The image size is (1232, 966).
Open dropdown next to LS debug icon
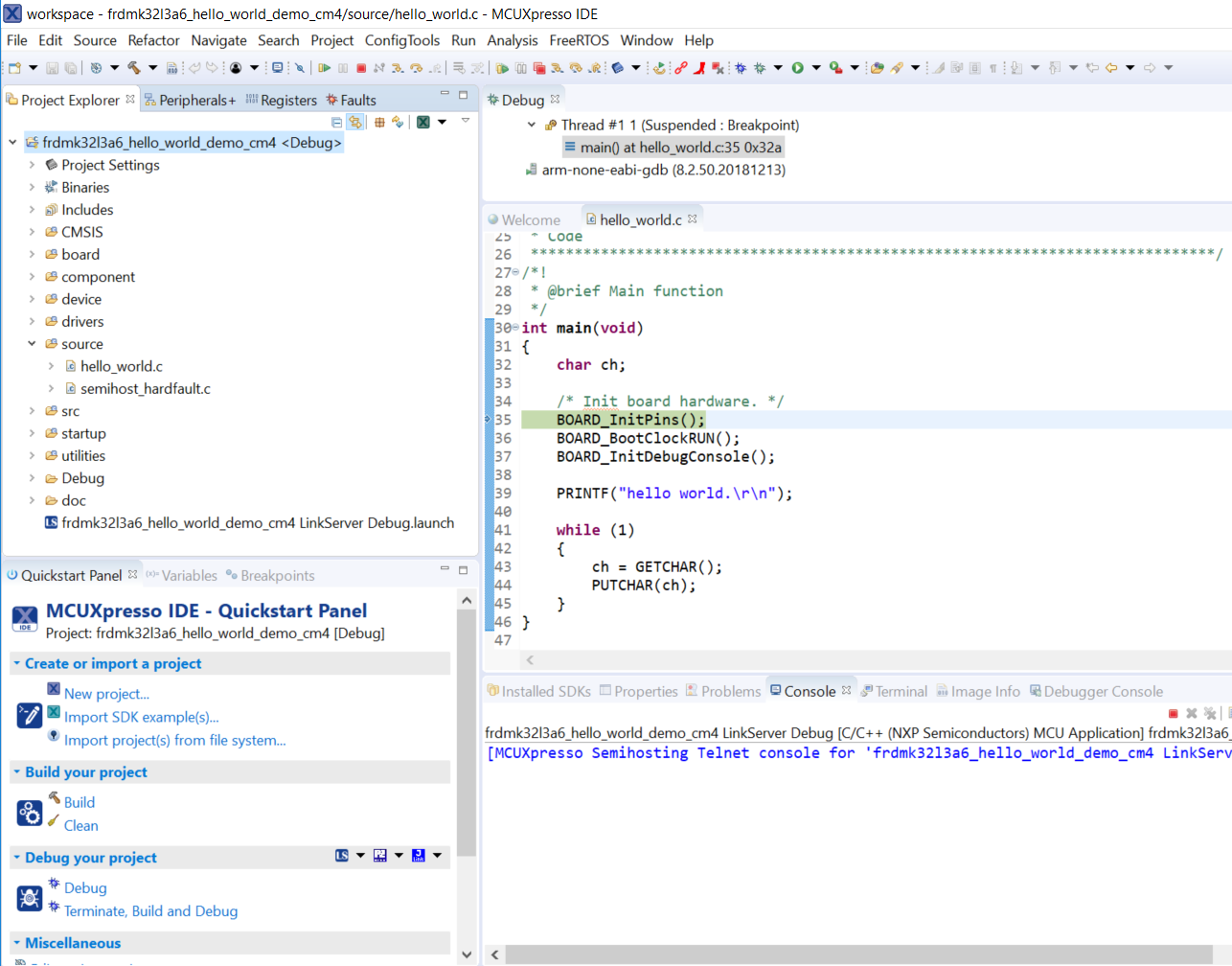click(x=361, y=856)
